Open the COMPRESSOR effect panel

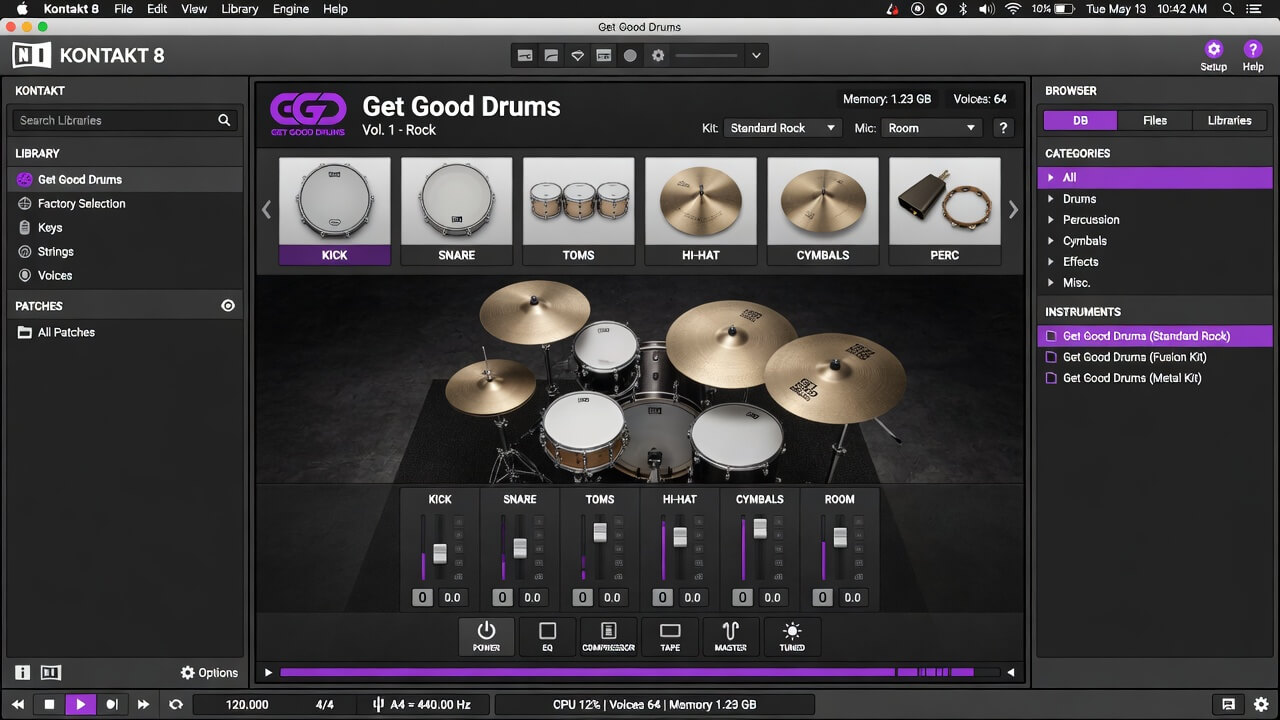click(x=608, y=635)
